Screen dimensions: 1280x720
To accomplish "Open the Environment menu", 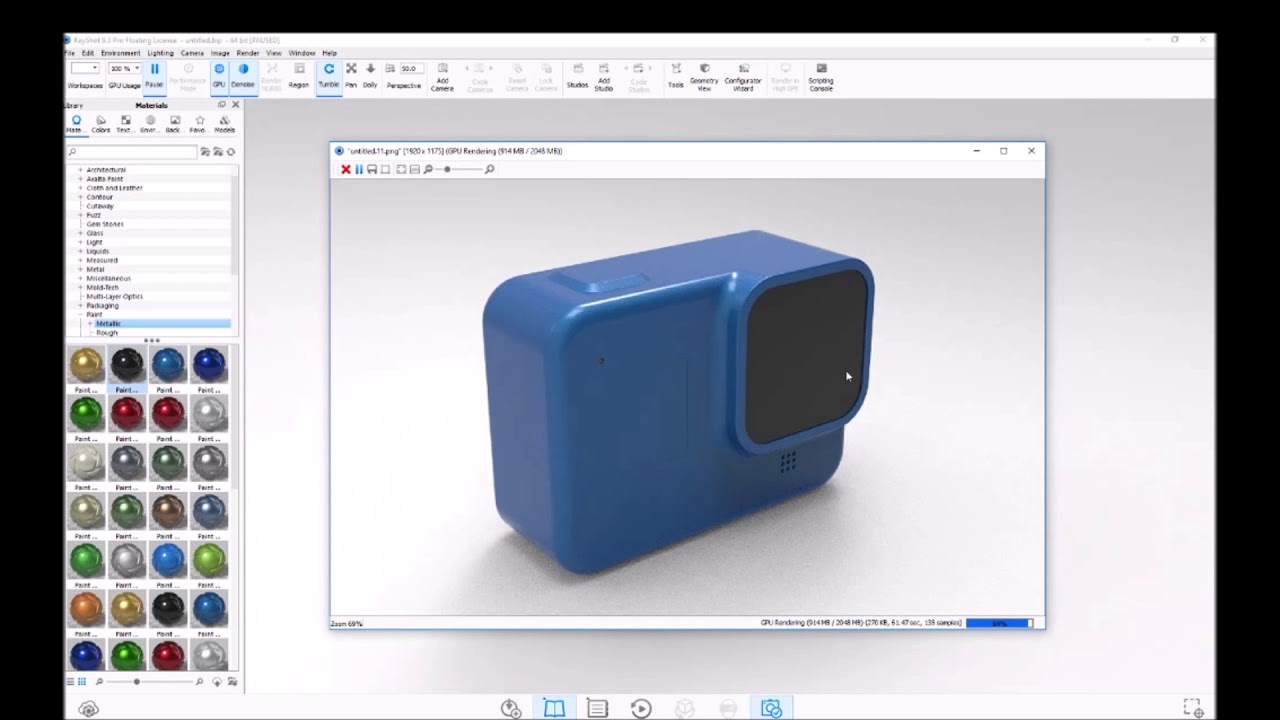I will (120, 53).
